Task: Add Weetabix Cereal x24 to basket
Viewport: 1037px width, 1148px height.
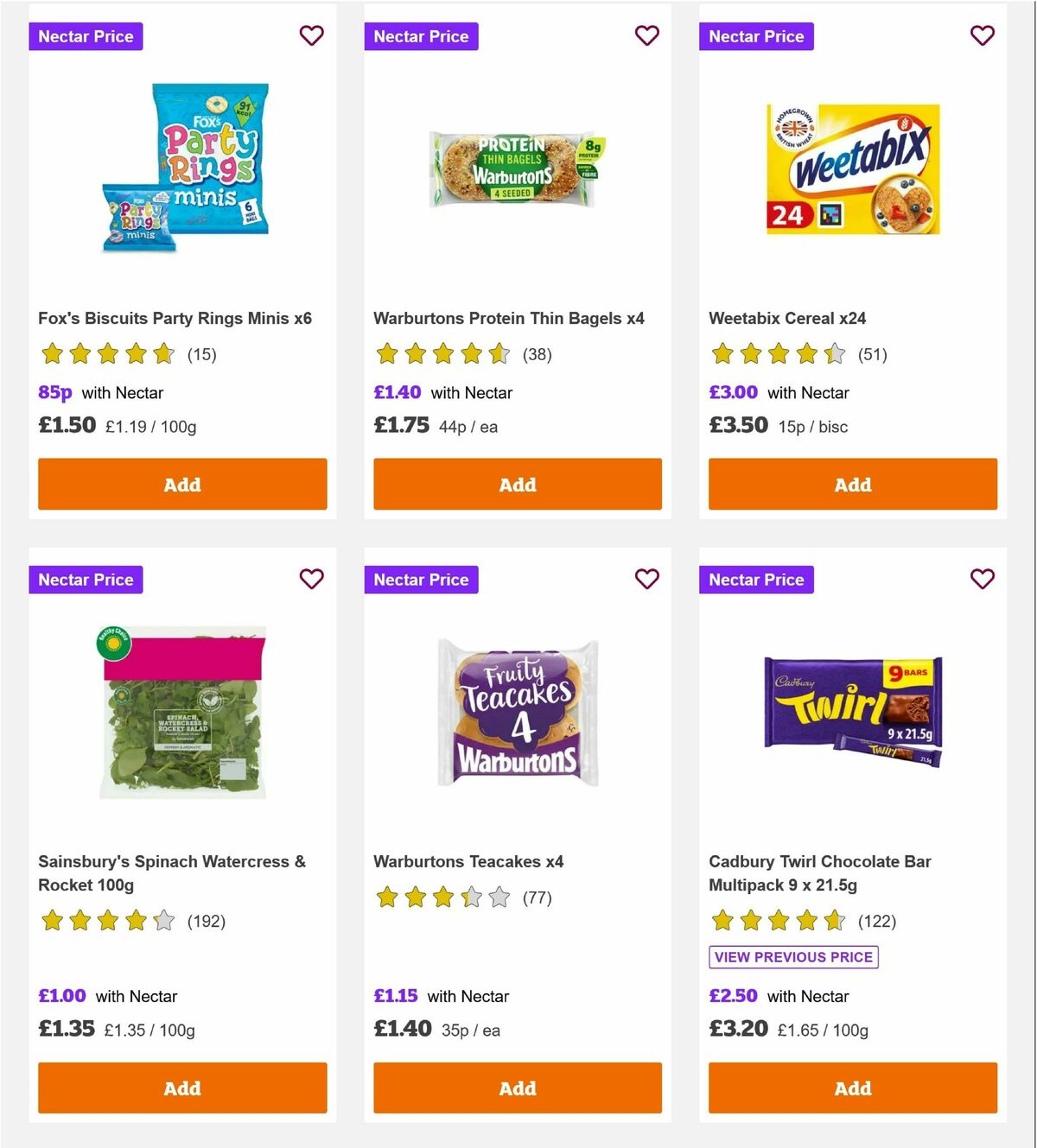Action: [x=852, y=485]
